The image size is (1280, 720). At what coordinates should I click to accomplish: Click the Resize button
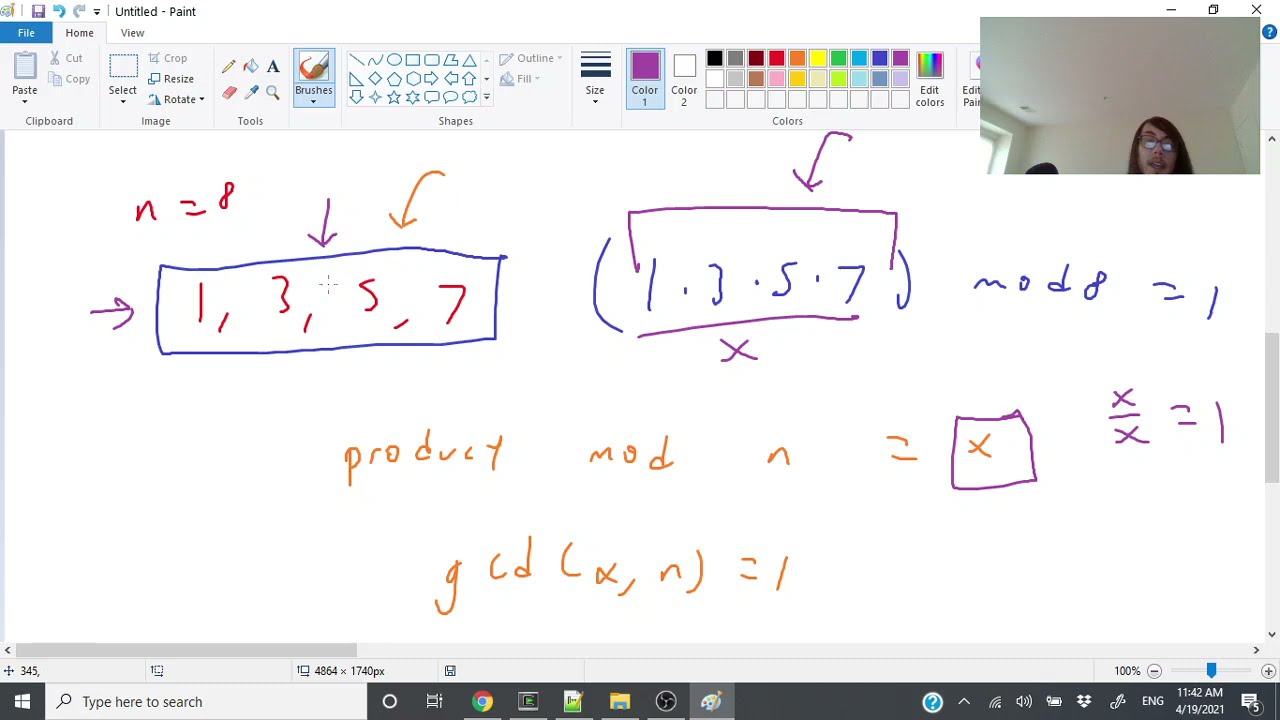click(171, 79)
